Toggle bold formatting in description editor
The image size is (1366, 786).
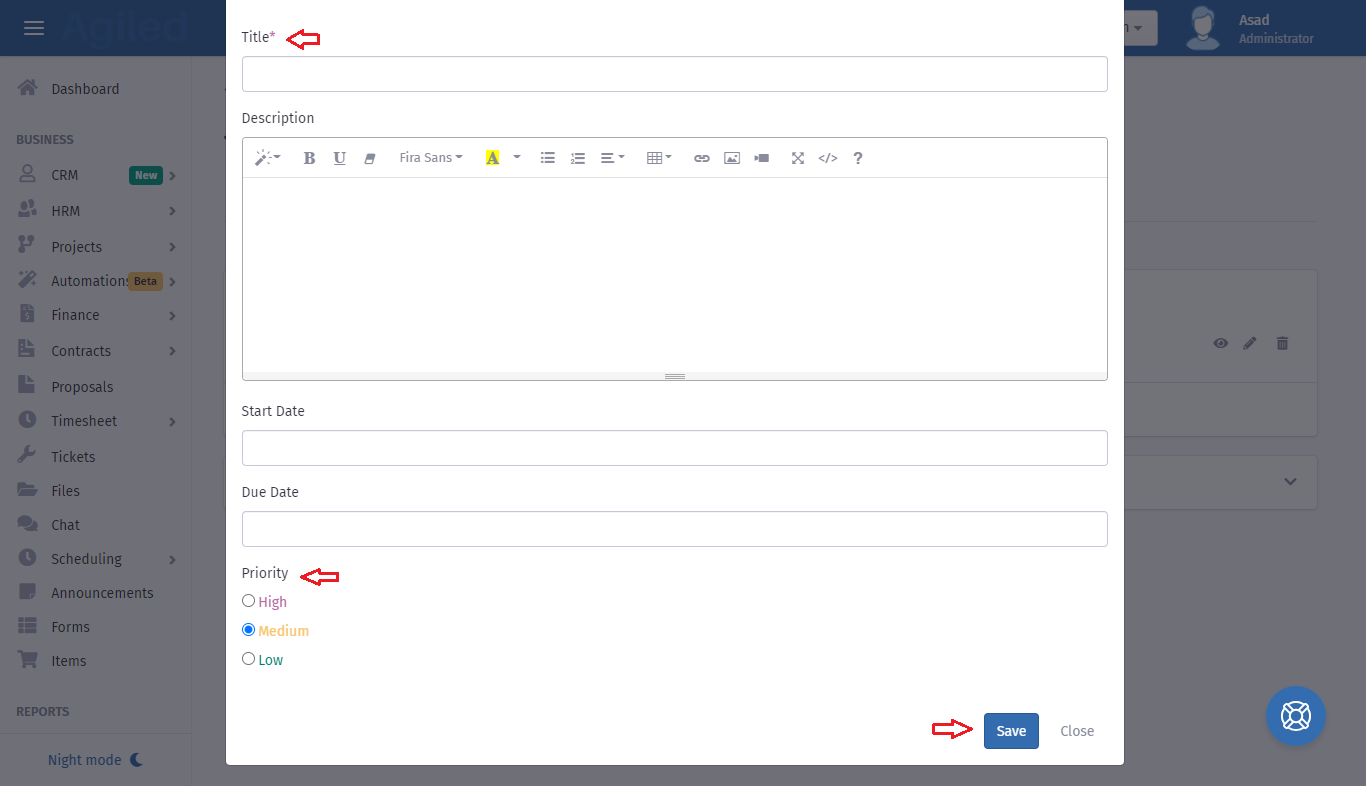309,158
